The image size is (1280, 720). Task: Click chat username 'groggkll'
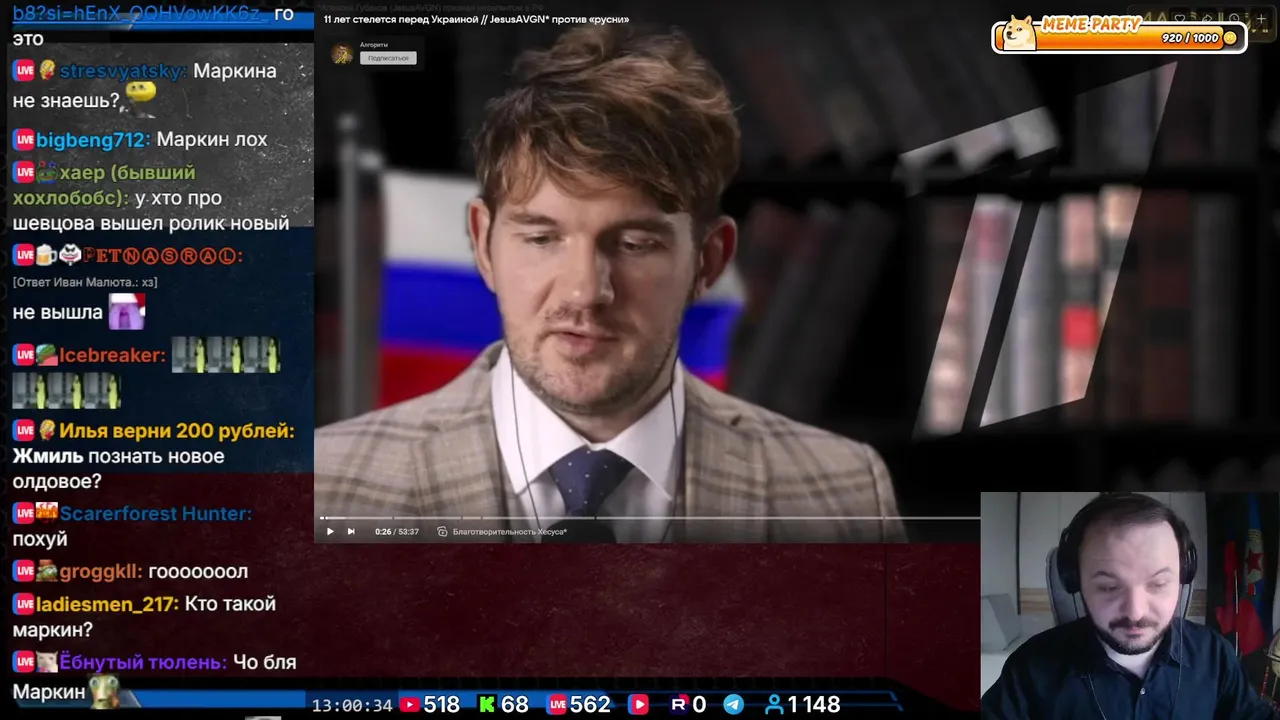(101, 571)
